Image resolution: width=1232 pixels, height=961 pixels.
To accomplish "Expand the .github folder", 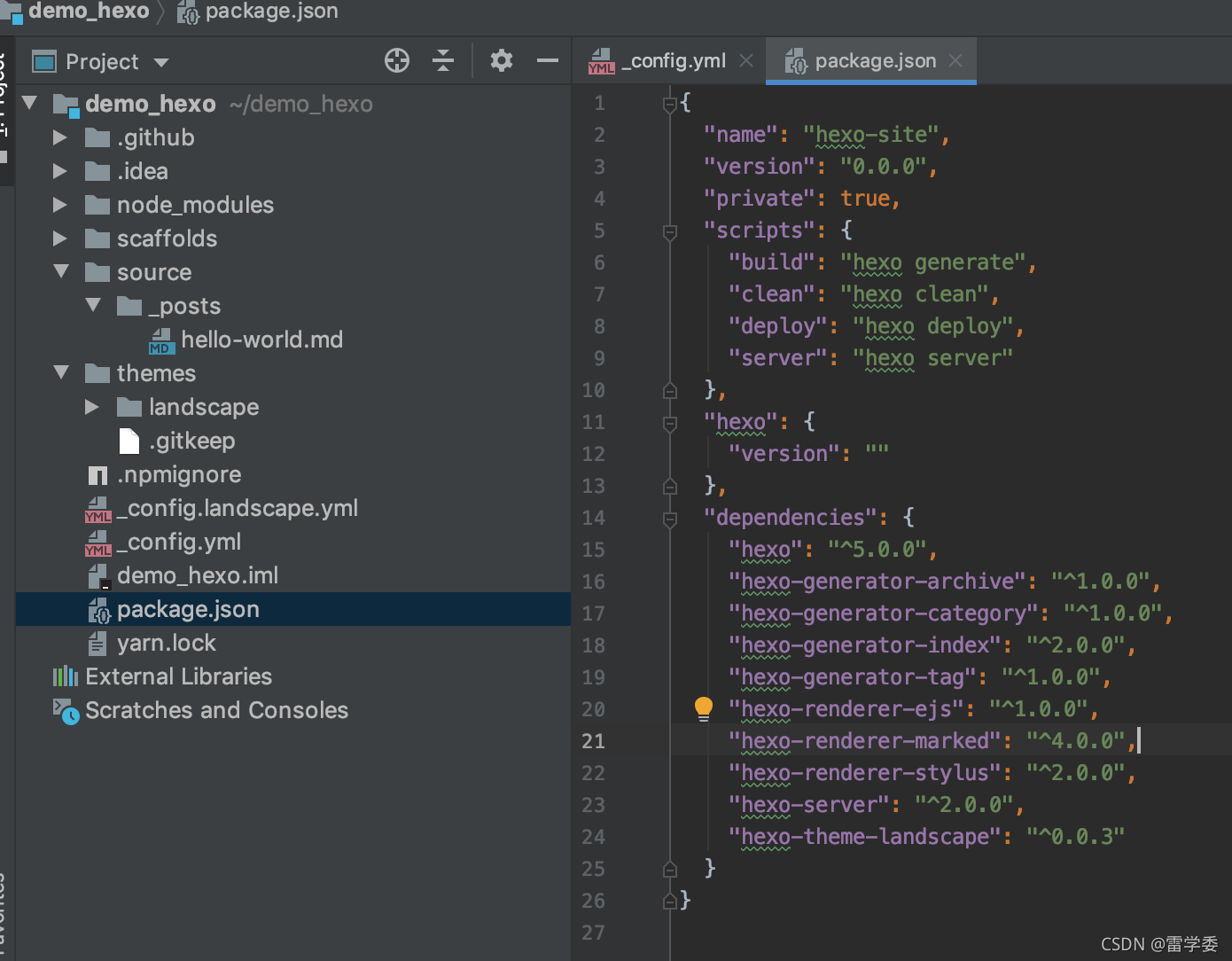I will [59, 137].
